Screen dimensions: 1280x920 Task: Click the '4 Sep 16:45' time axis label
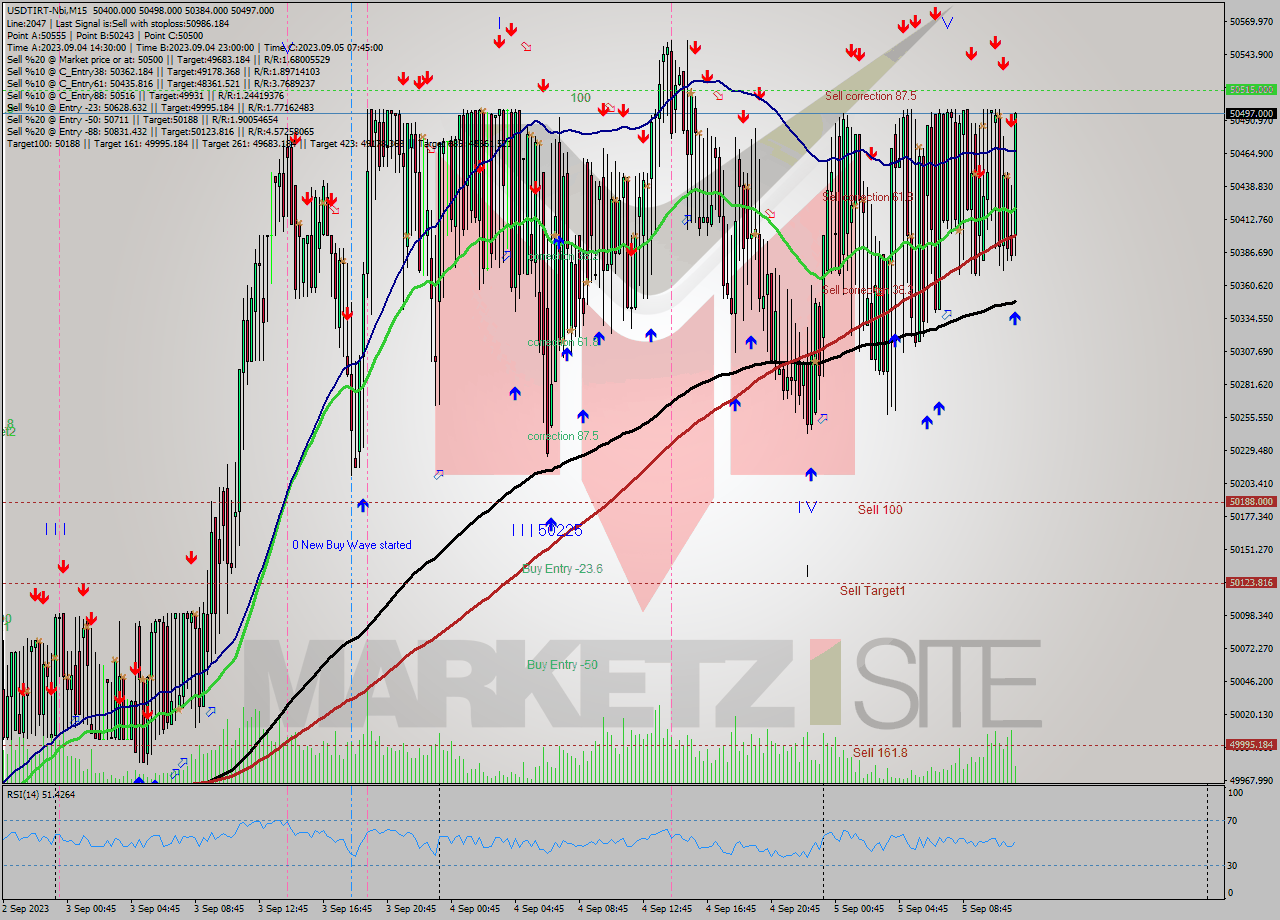pyautogui.click(x=731, y=909)
